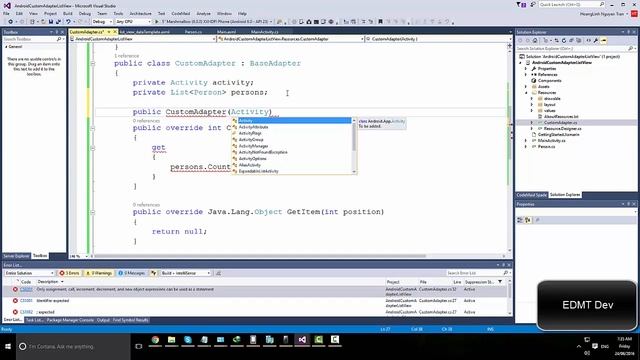Close the CustomAdapter.cs editor tab
The width and height of the screenshot is (640, 360).
(x=115, y=32)
